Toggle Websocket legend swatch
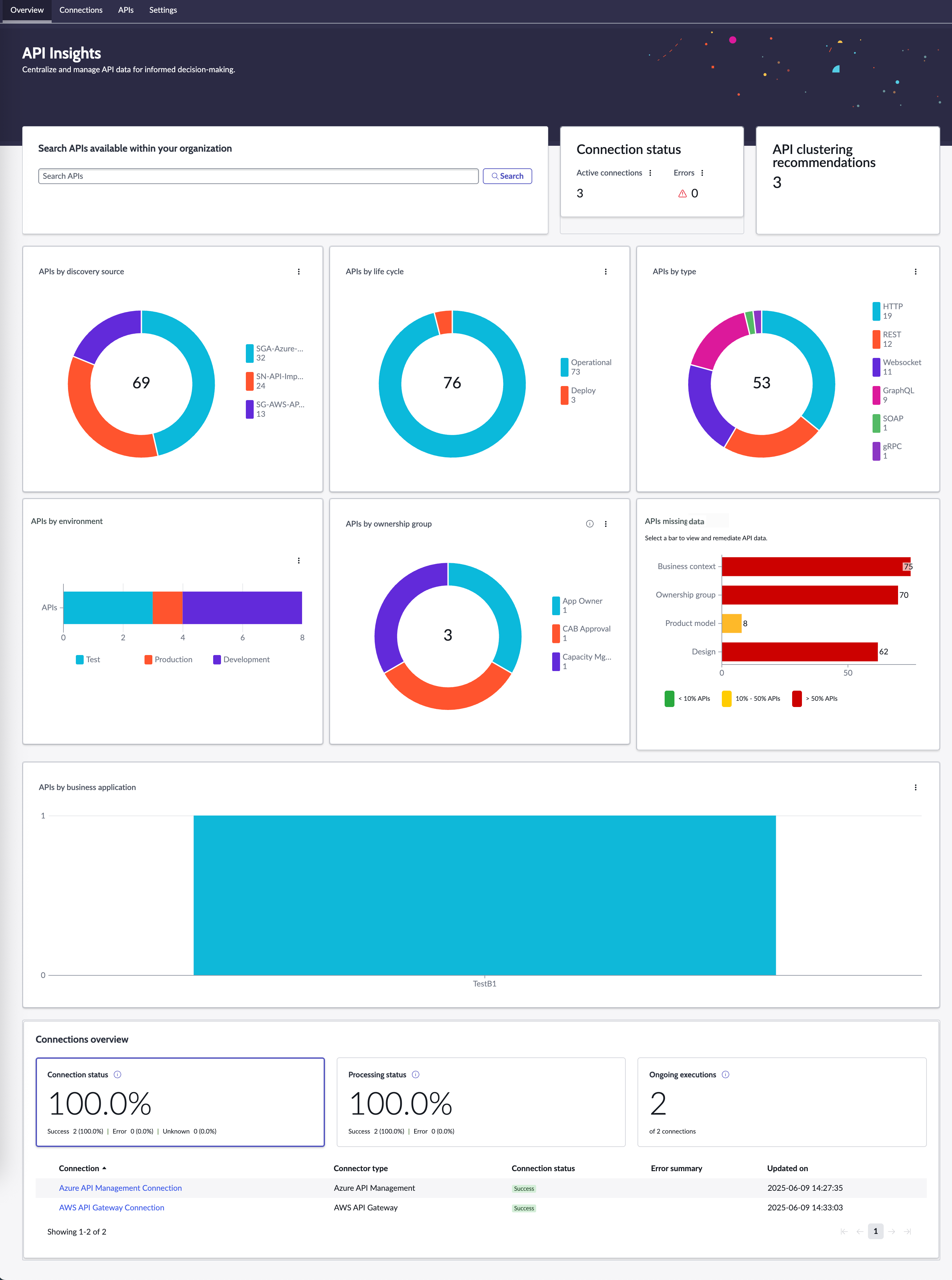The width and height of the screenshot is (952, 1280). pos(876,367)
